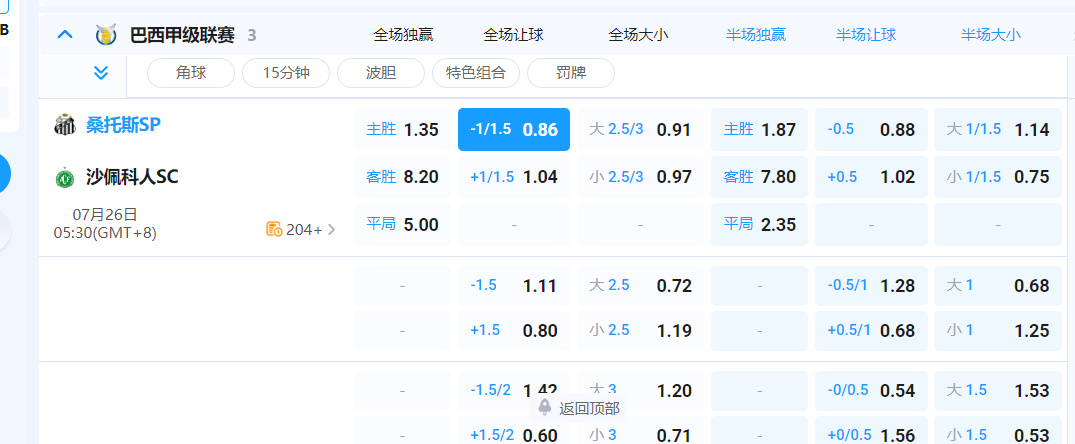The image size is (1075, 444).
Task: Pick -1.5 handicap odds 1.11
Action: (514, 286)
